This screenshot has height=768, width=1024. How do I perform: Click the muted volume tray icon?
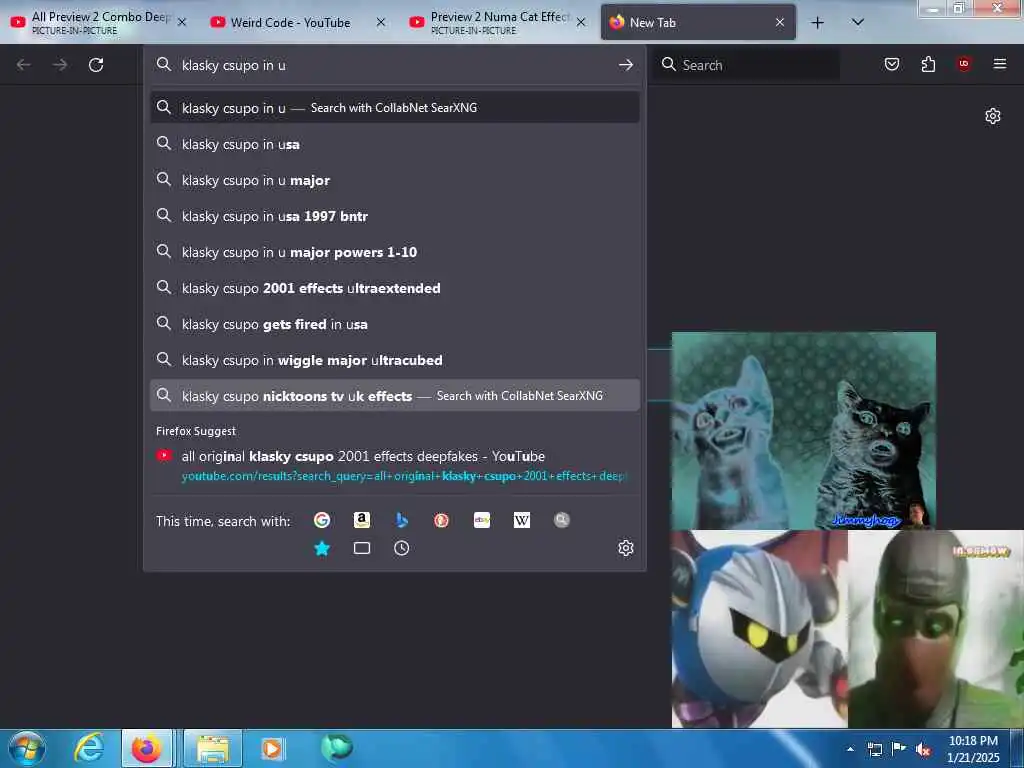[x=923, y=749]
